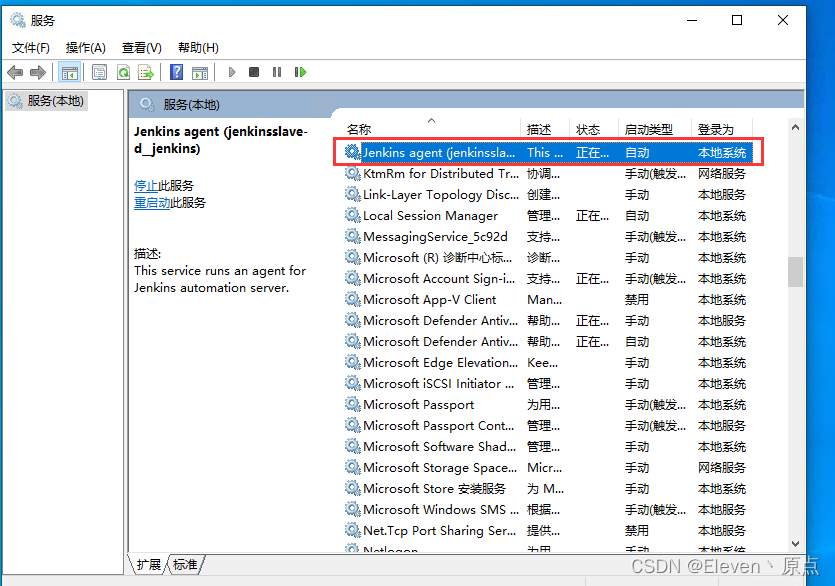Click the 重启动 link to restart service
The width and height of the screenshot is (835, 586).
point(152,202)
